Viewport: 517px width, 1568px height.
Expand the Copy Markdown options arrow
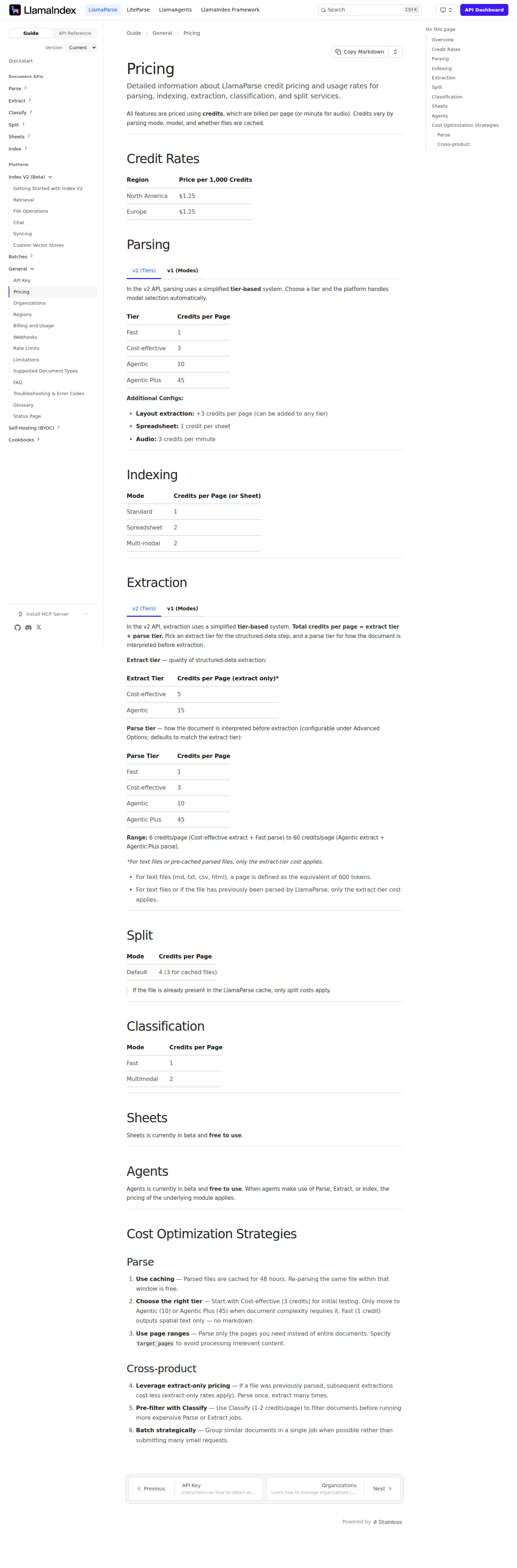[x=395, y=52]
